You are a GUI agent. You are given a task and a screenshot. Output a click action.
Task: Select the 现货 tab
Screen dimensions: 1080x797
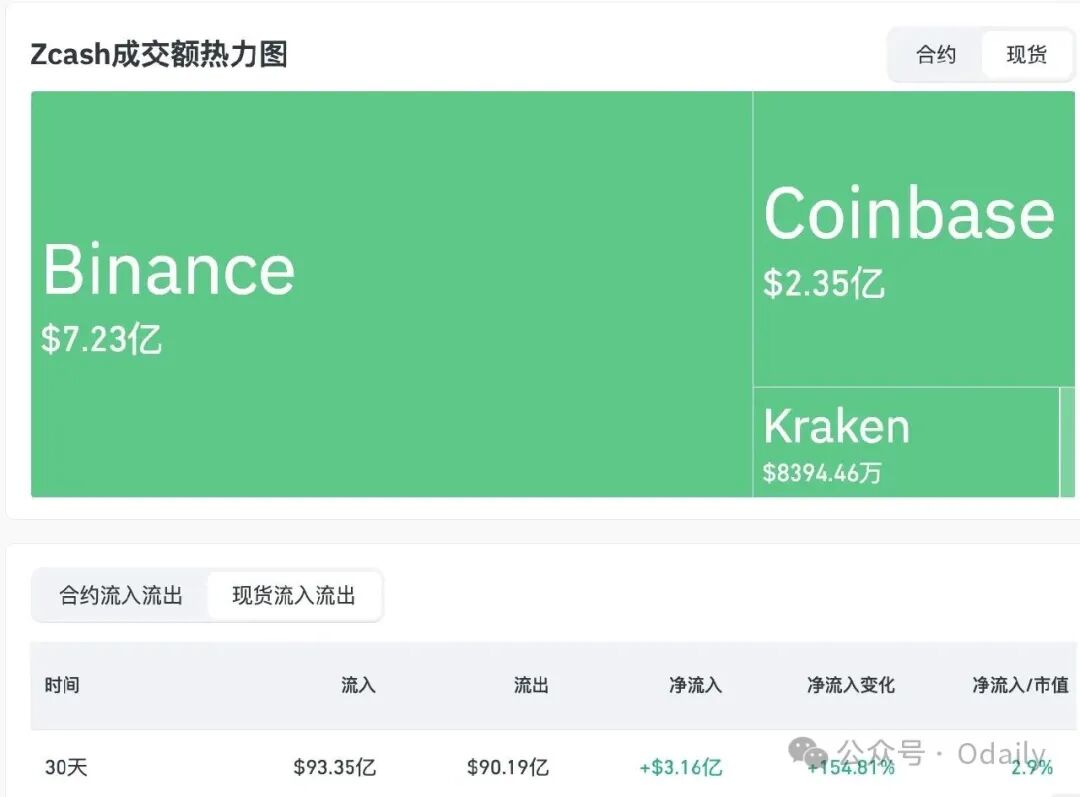pyautogui.click(x=1026, y=55)
